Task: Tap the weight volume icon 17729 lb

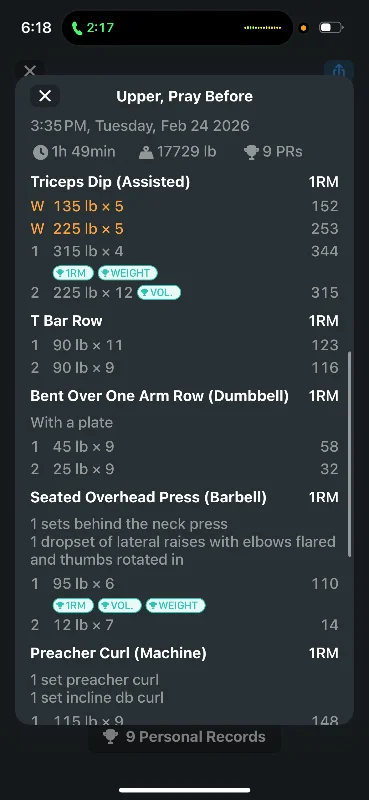Action: tap(146, 152)
